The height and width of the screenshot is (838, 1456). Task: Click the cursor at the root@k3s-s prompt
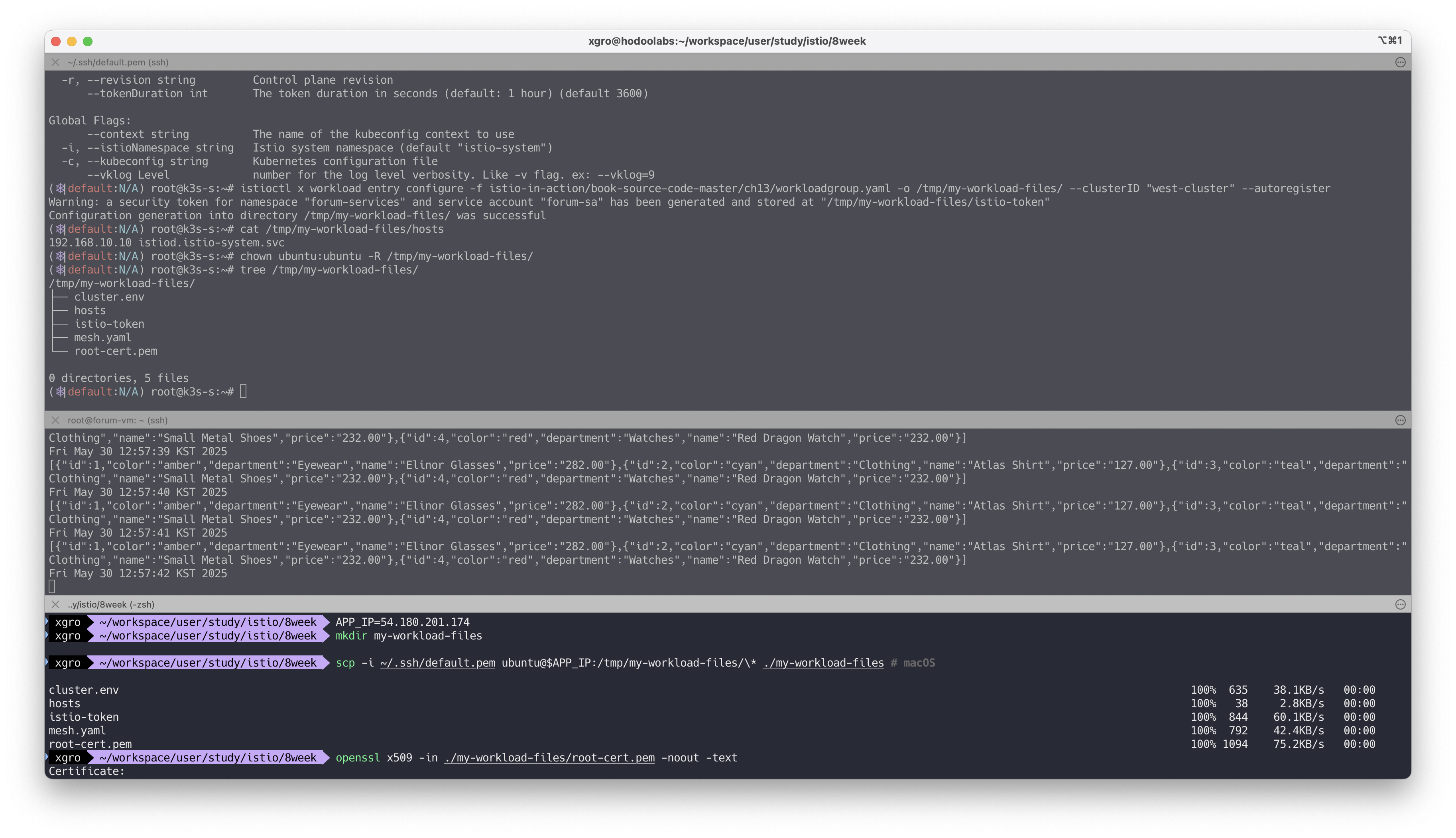tap(244, 392)
